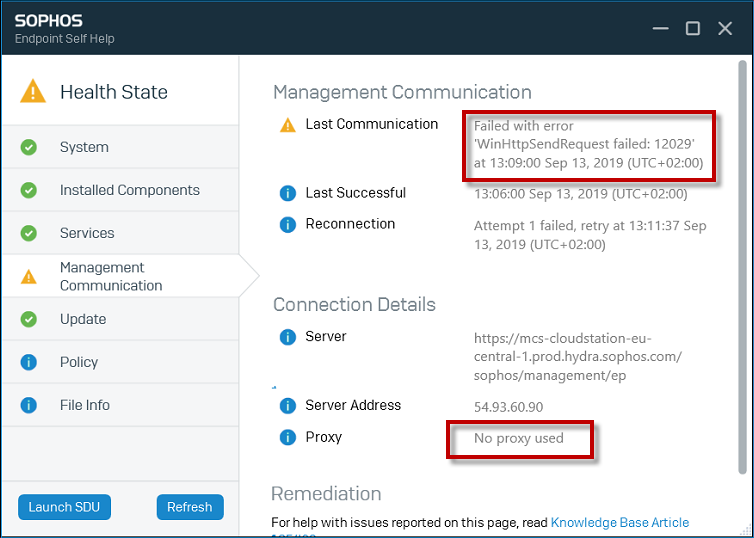Click the server address 54.93.60.90
The width and height of the screenshot is (754, 538).
point(508,407)
